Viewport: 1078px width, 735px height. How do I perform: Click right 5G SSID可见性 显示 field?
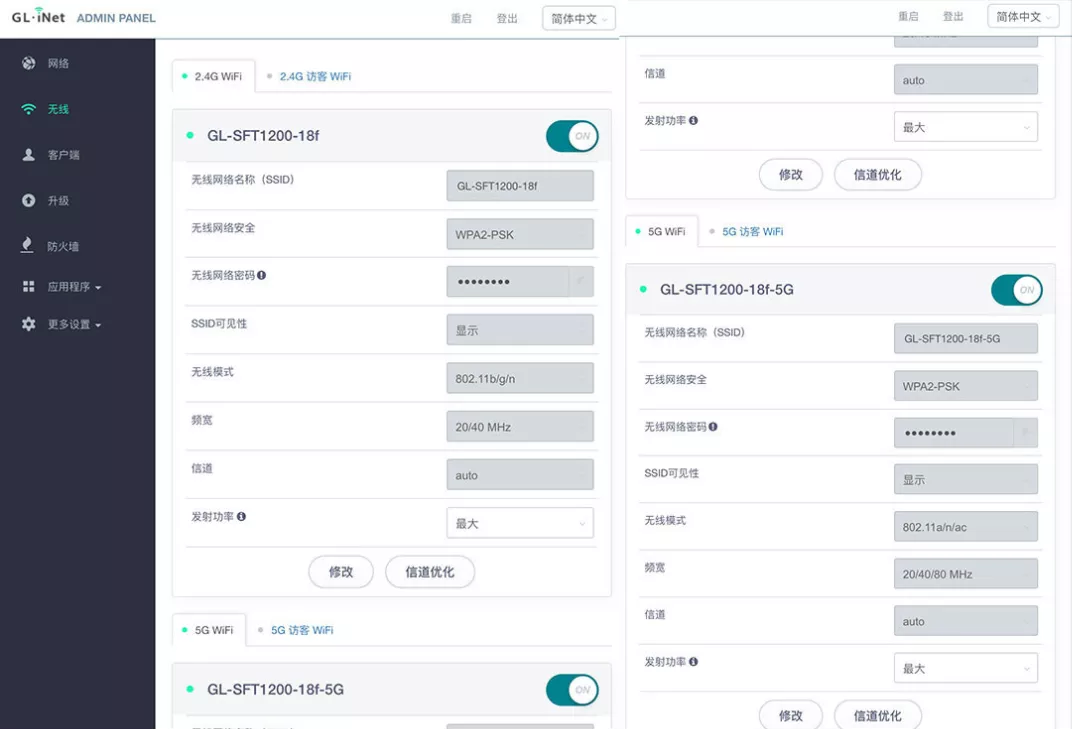(965, 480)
